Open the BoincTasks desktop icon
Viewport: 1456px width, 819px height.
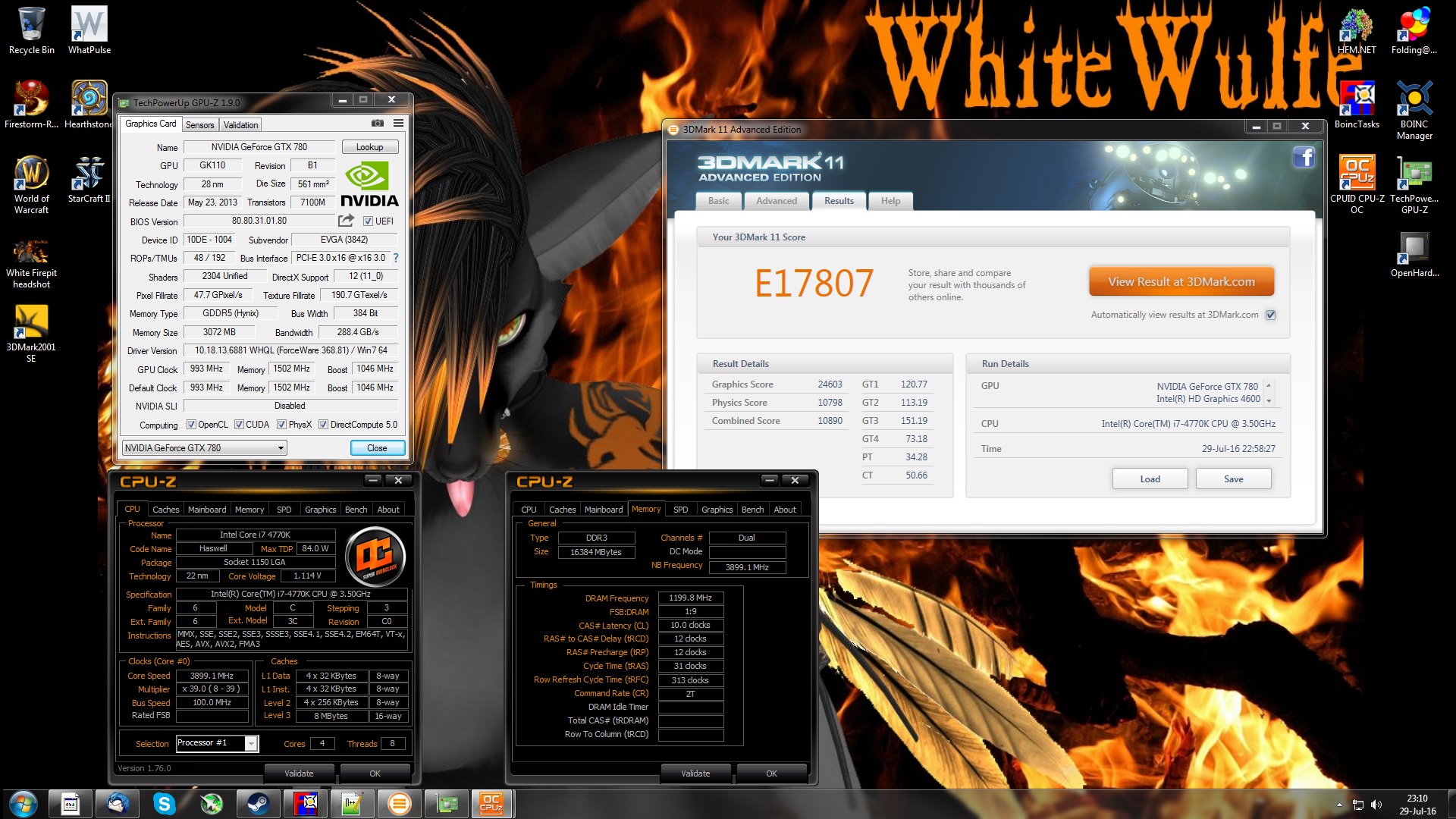1357,105
